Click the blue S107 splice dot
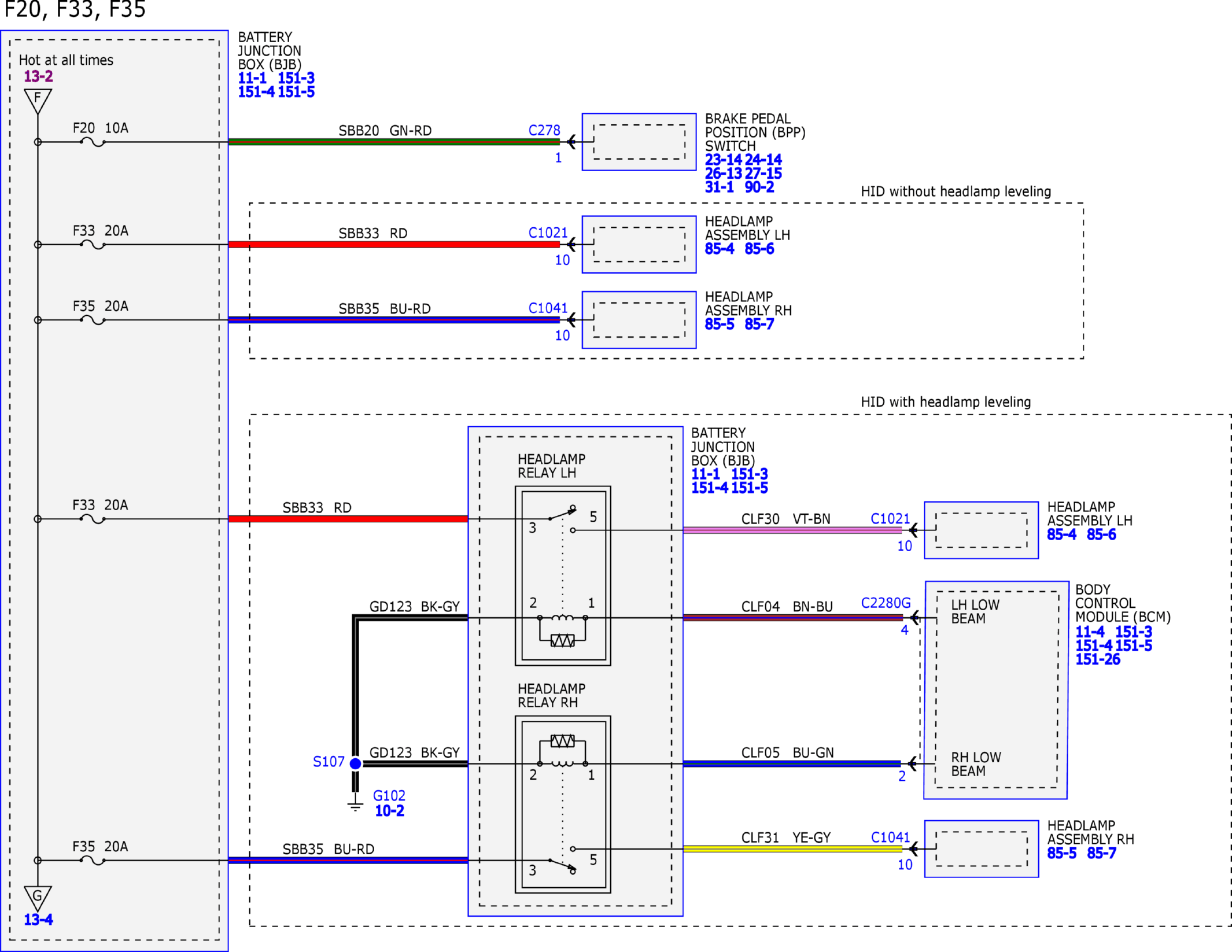 356,764
